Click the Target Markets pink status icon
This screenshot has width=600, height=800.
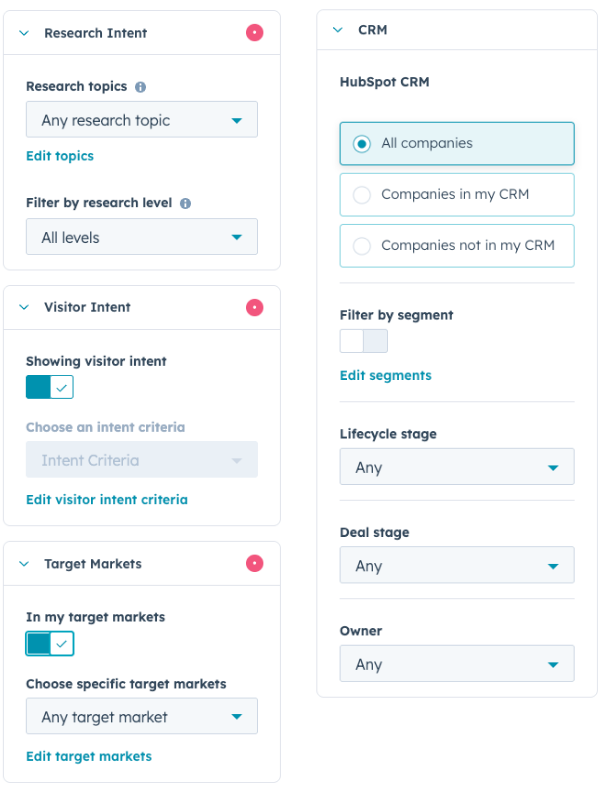click(x=255, y=563)
